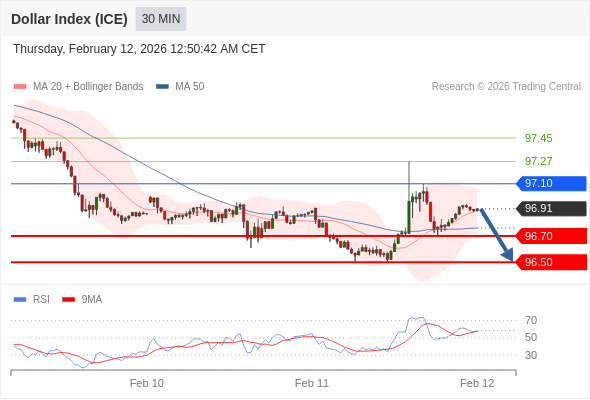Click the 97.45 resistance level label
Image resolution: width=590 pixels, height=400 pixels.
coord(538,138)
